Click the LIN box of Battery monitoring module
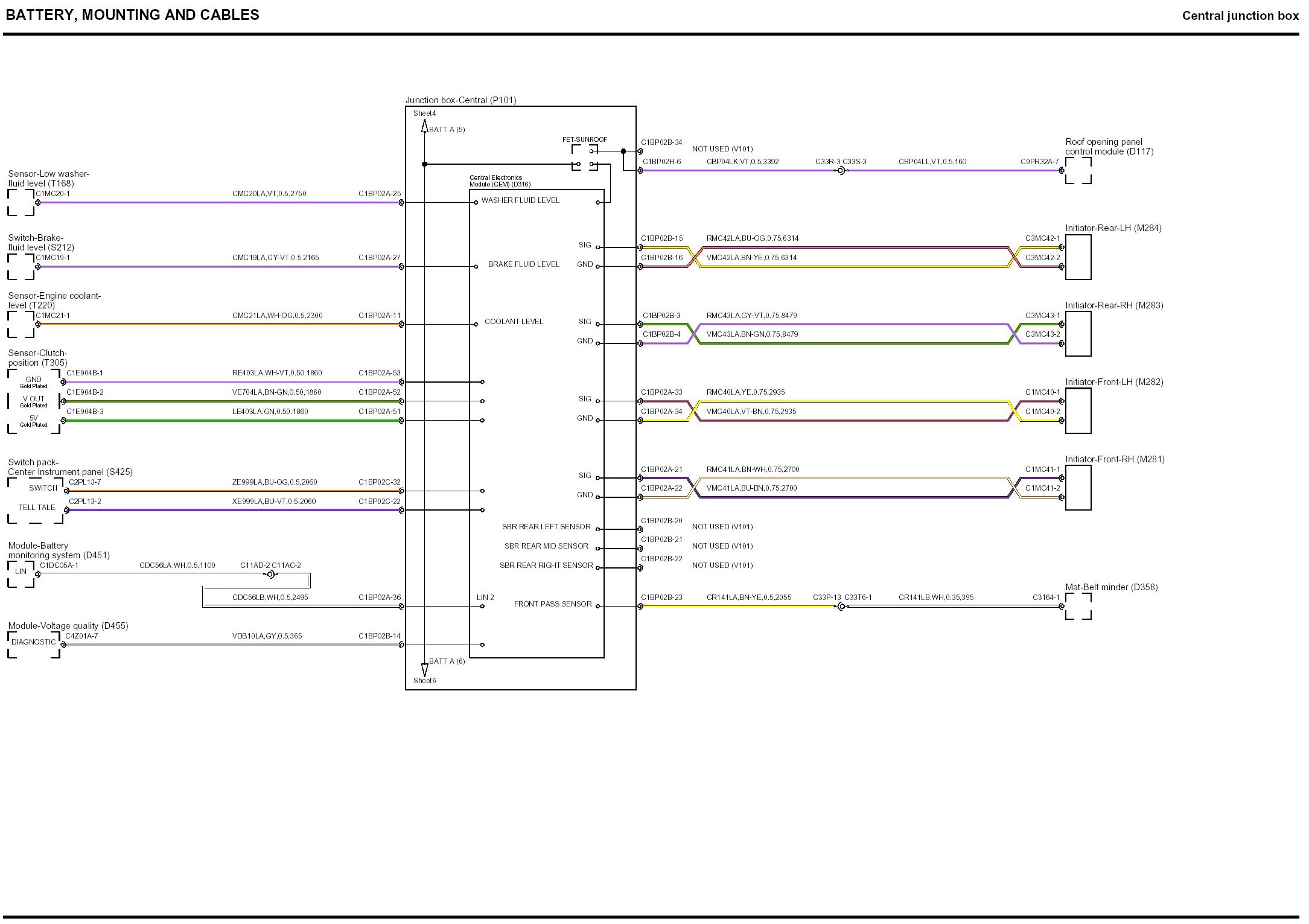This screenshot has height=924, width=1309. click(x=21, y=572)
